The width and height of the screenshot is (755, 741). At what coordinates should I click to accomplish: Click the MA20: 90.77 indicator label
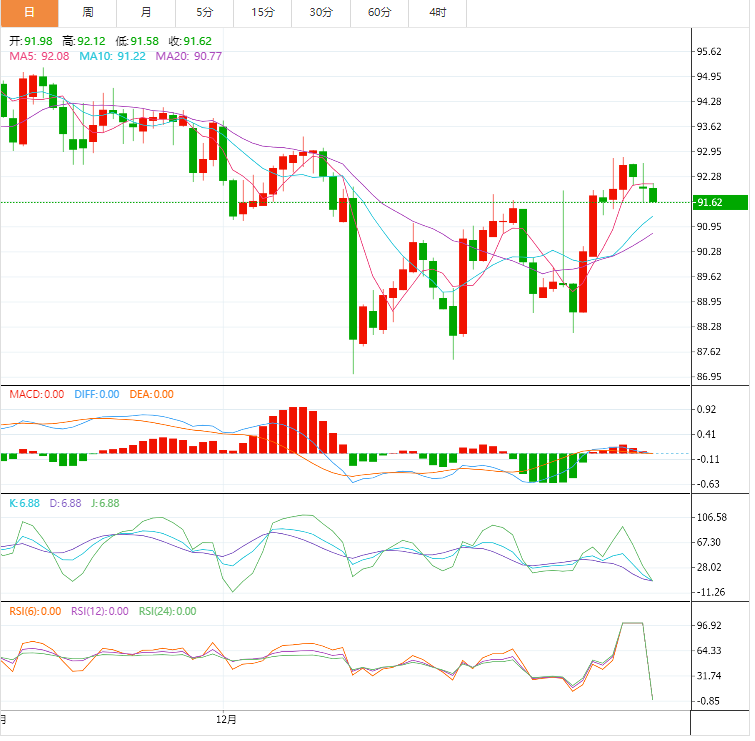pos(189,56)
